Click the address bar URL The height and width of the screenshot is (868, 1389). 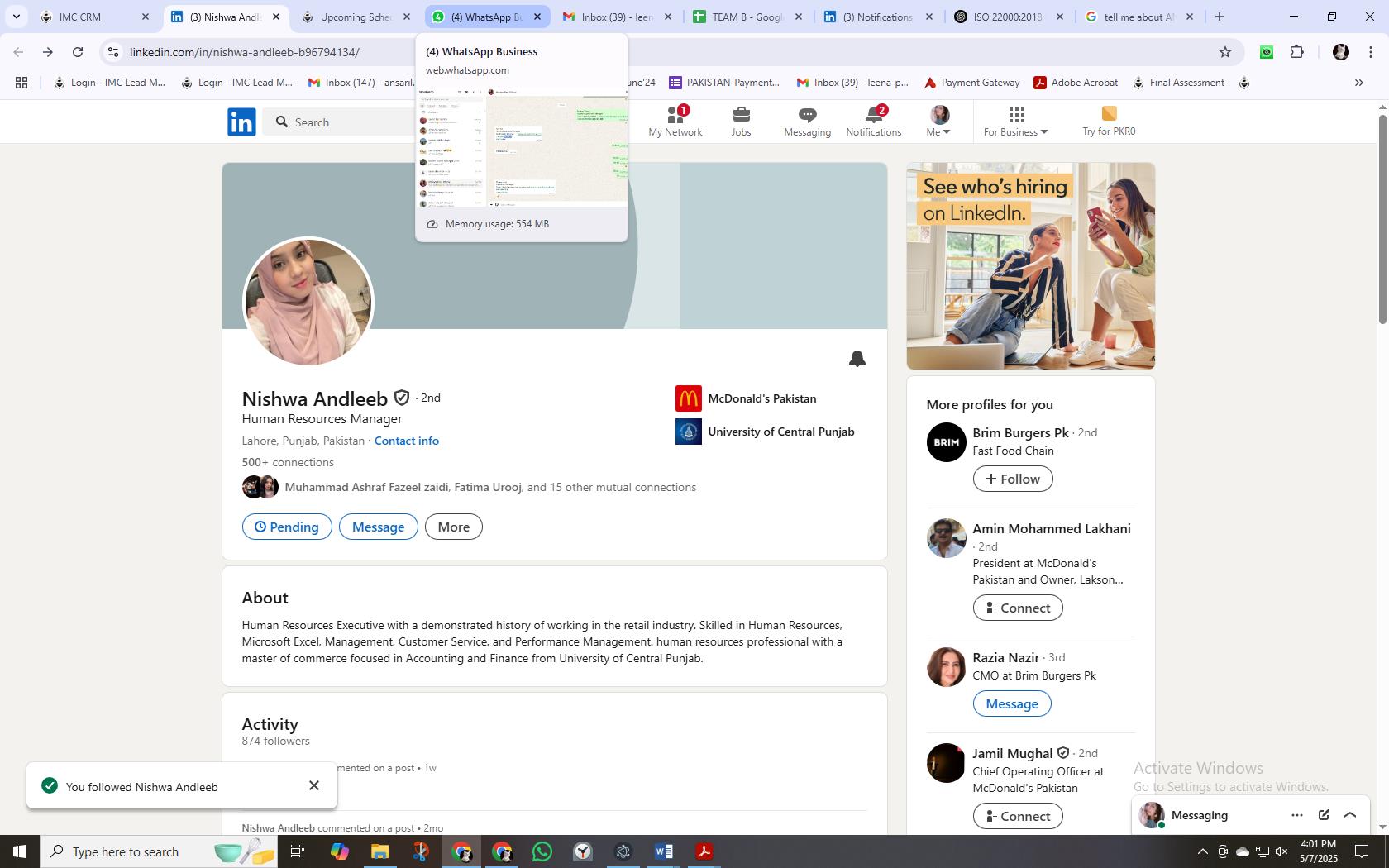click(x=245, y=52)
